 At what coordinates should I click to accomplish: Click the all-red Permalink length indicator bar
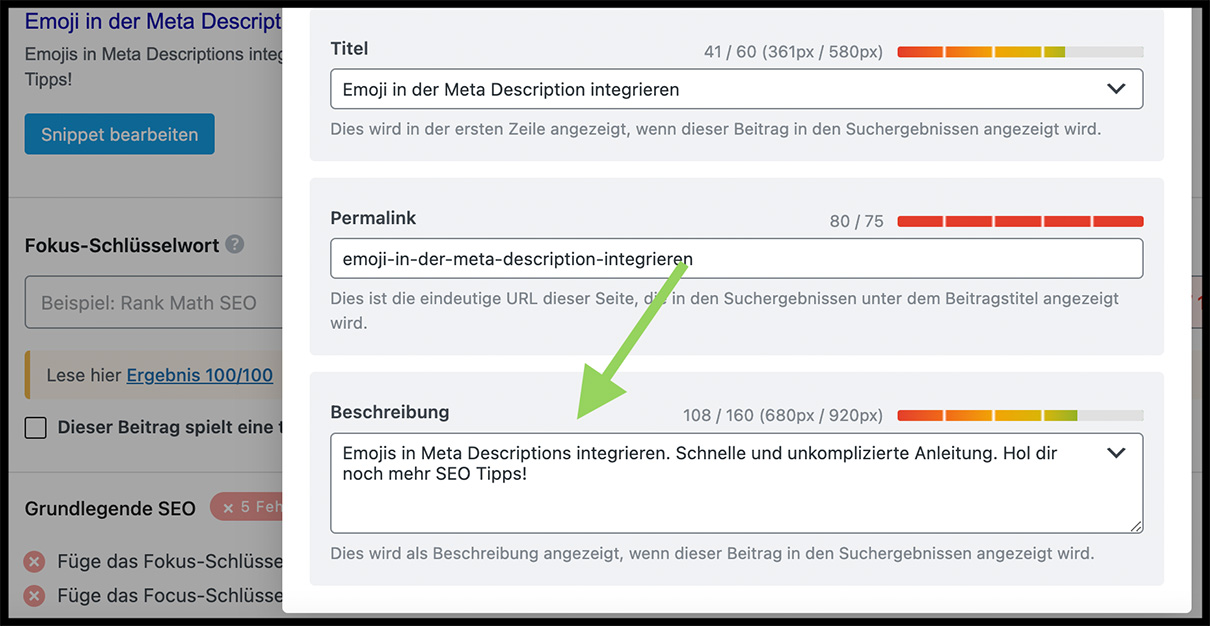click(1020, 221)
